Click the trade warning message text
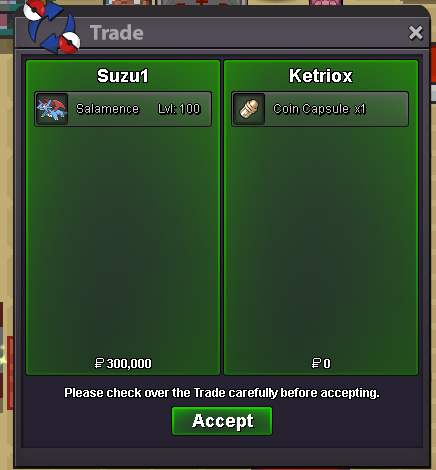 click(222, 393)
